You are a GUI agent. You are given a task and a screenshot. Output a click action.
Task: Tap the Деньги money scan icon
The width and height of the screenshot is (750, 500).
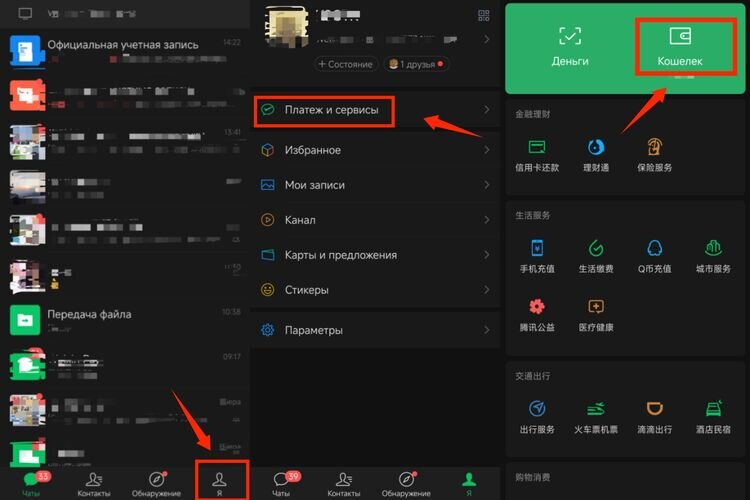(570, 36)
